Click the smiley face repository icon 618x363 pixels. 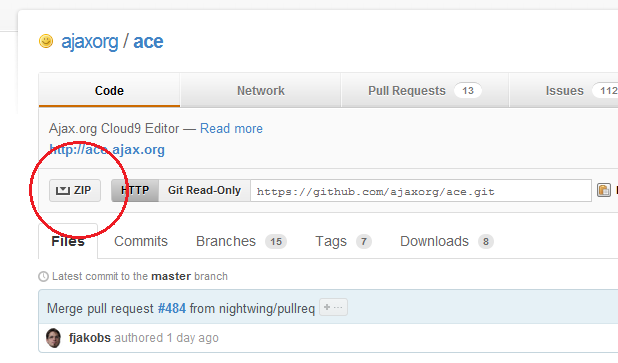click(x=46, y=41)
